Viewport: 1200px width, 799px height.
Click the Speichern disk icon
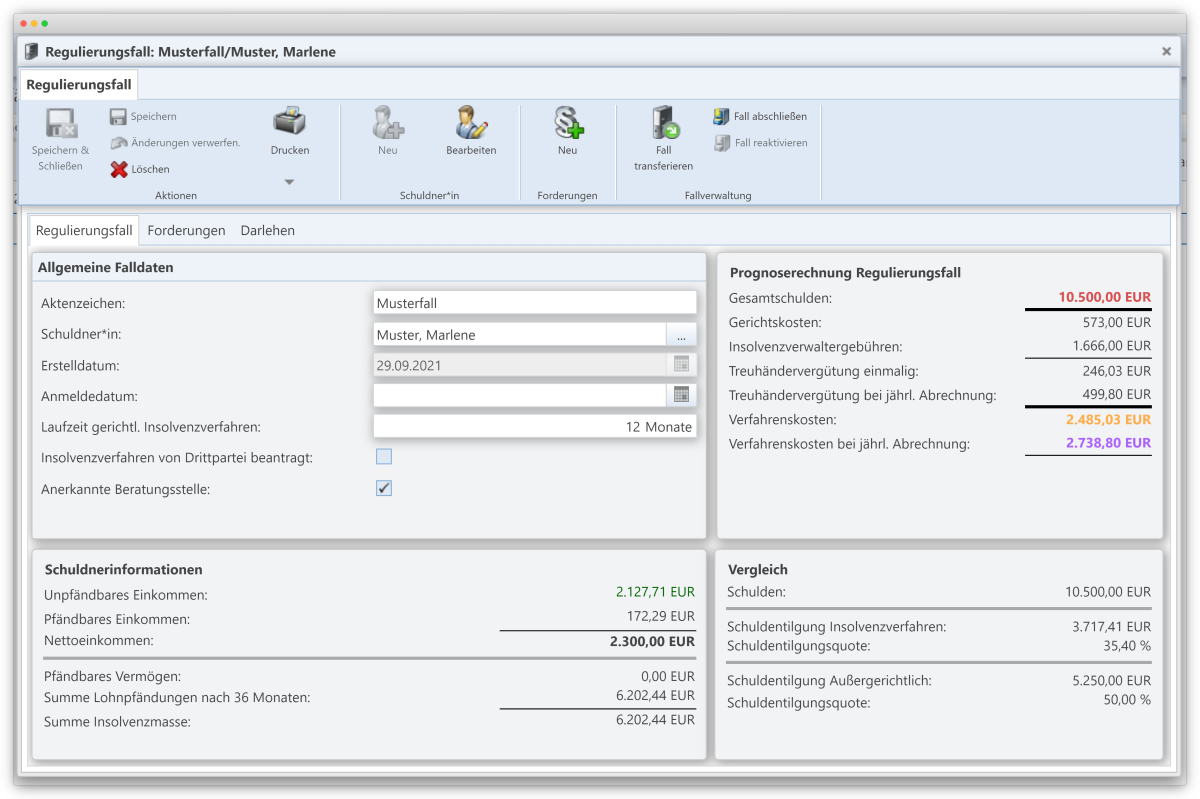(x=118, y=116)
